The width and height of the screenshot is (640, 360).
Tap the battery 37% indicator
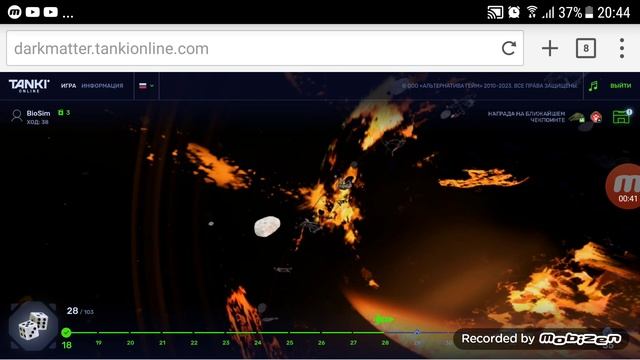pyautogui.click(x=576, y=13)
